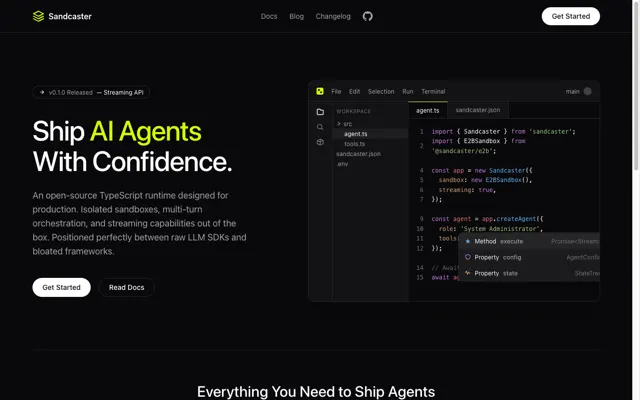Screen dimensions: 640x400
Task: Click the src folder name
Action: point(347,124)
